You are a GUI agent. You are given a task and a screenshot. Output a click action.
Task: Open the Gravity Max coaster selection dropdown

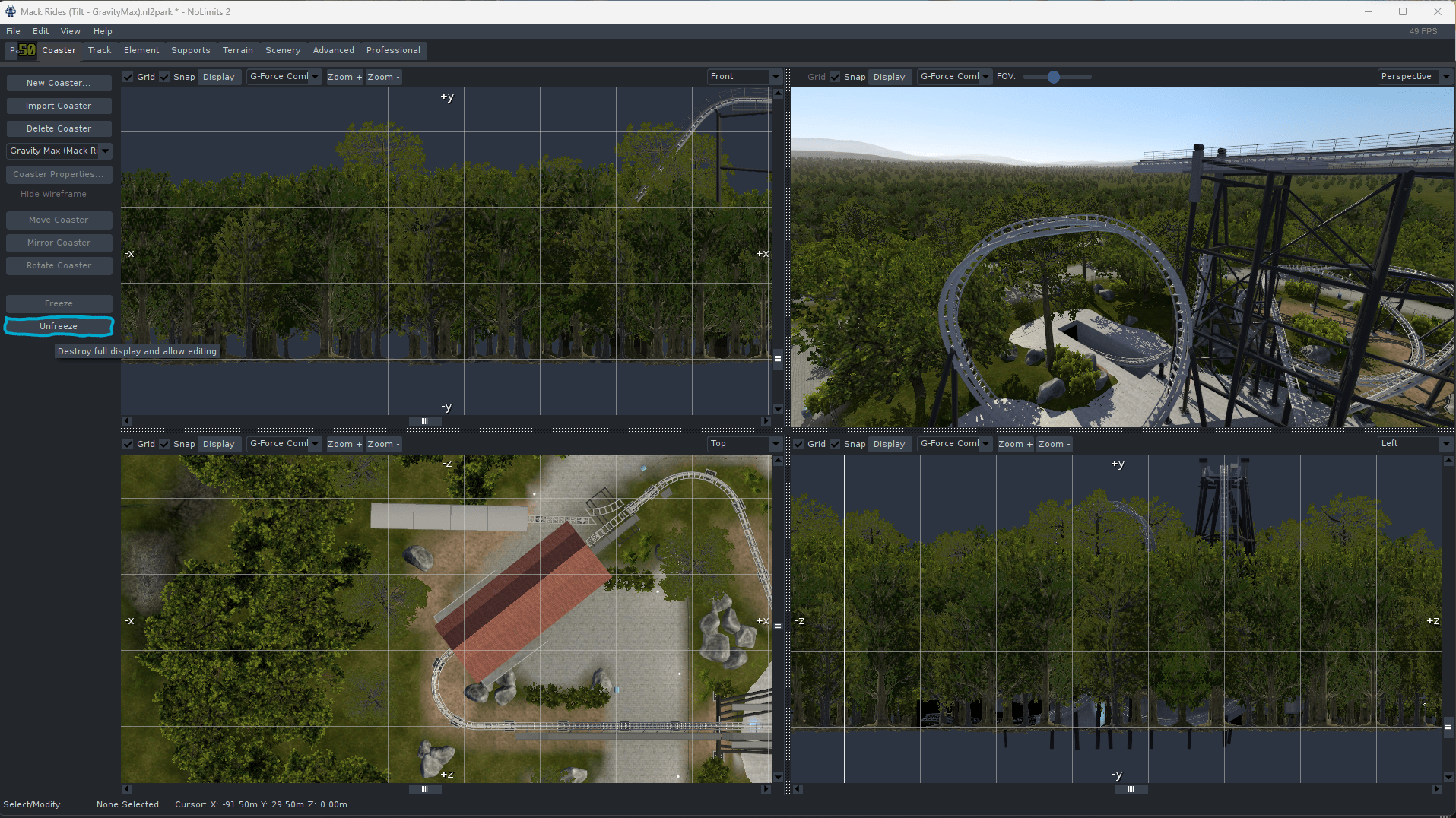point(59,151)
